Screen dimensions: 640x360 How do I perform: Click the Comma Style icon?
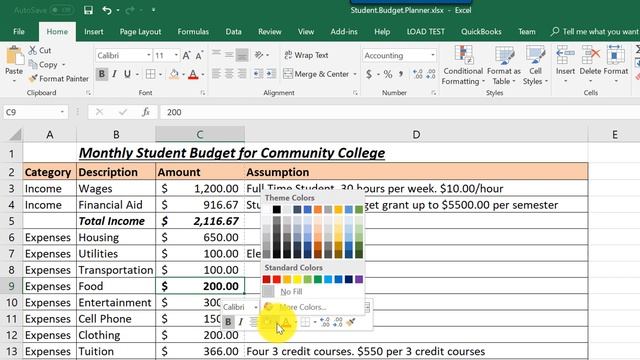pyautogui.click(x=401, y=74)
